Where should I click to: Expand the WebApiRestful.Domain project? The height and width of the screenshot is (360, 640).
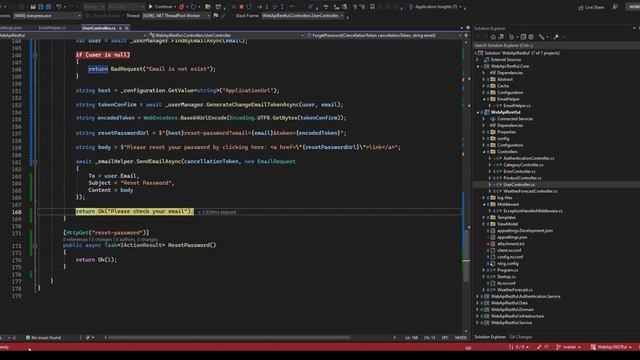click(477, 309)
